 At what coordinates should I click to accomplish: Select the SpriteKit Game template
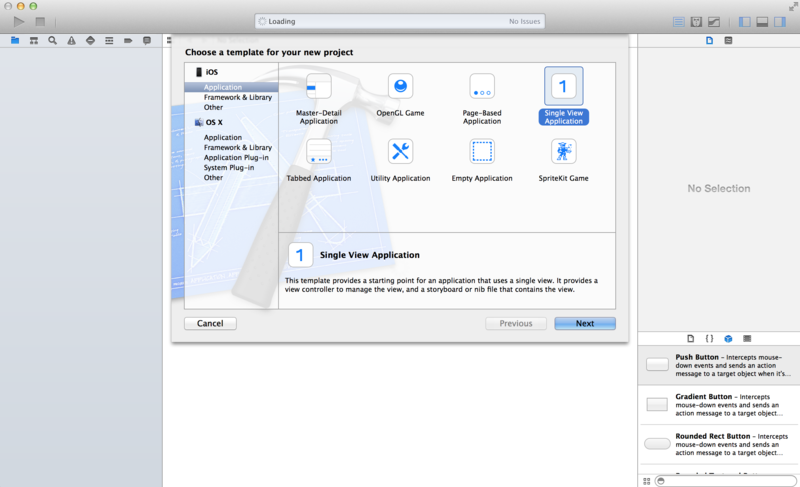(564, 161)
